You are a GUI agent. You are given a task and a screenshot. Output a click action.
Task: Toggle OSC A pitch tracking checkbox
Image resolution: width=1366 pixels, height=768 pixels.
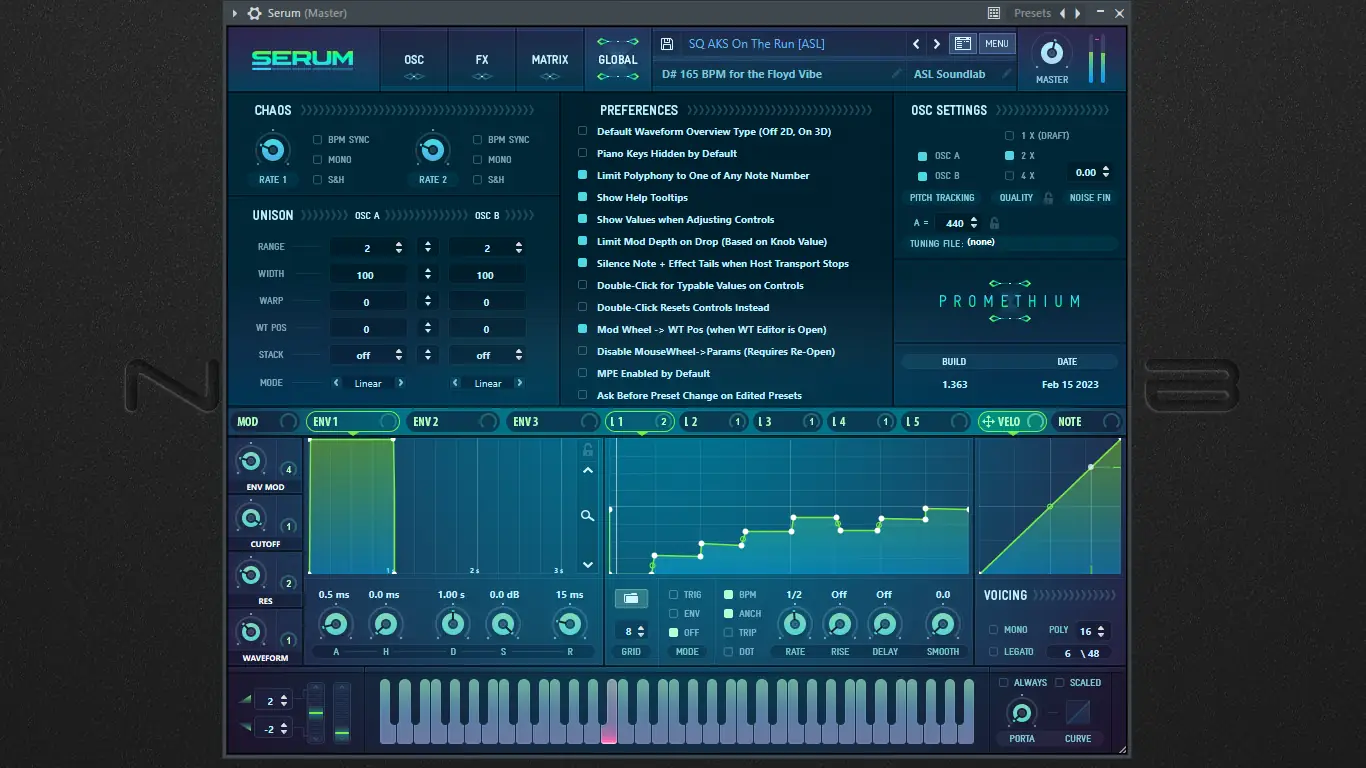coord(922,156)
